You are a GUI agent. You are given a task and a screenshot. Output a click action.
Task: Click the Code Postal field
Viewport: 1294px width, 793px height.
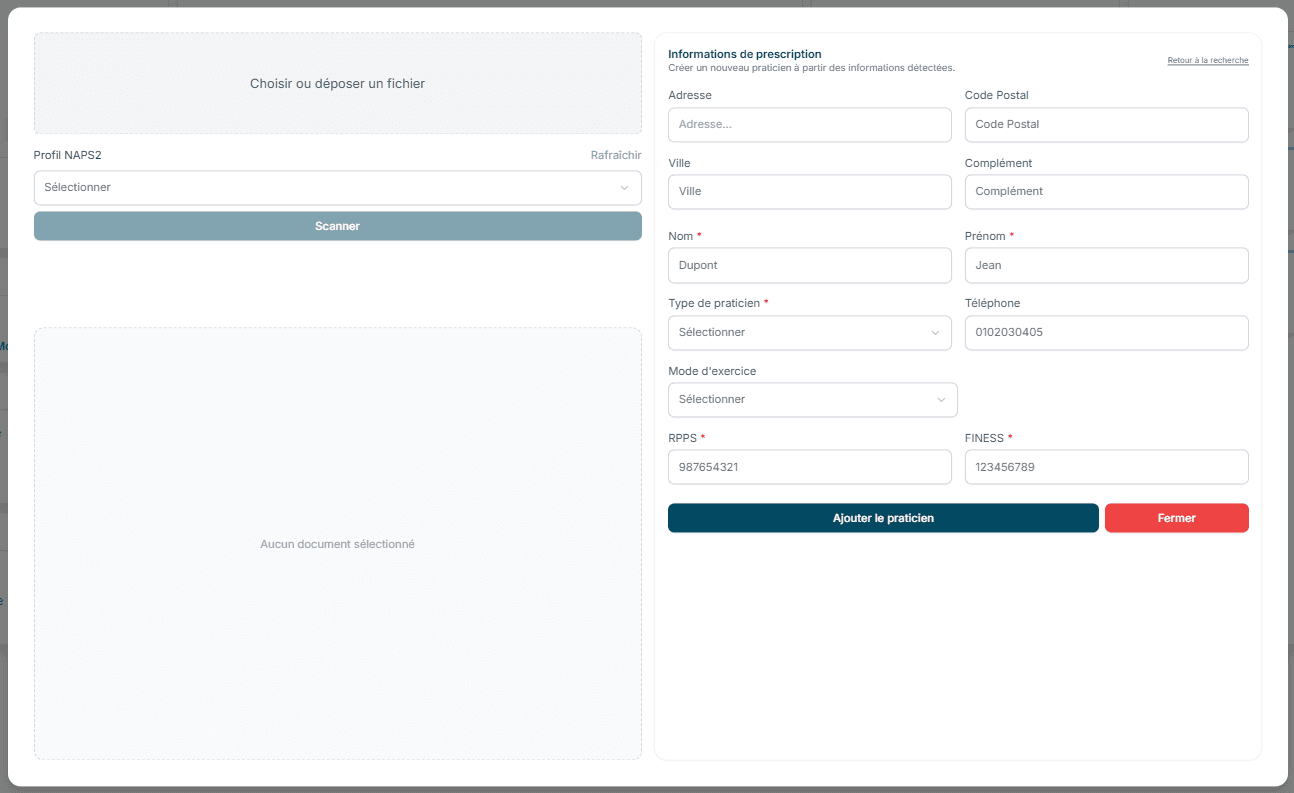coord(1107,125)
